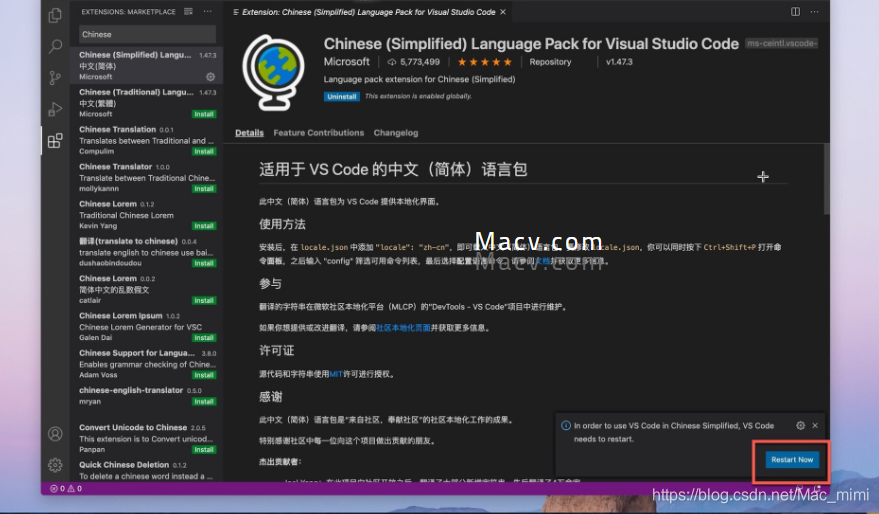Select Quick Chinese Deletion list item
The height and width of the screenshot is (514, 879).
tap(146, 470)
